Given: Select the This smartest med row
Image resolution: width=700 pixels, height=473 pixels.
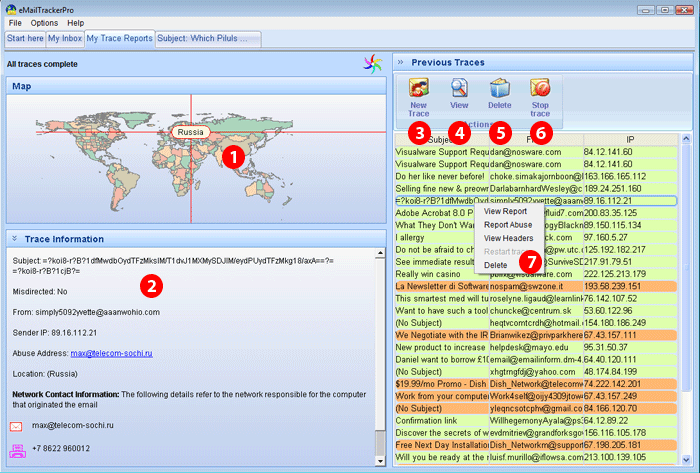Looking at the screenshot, I should (536, 299).
